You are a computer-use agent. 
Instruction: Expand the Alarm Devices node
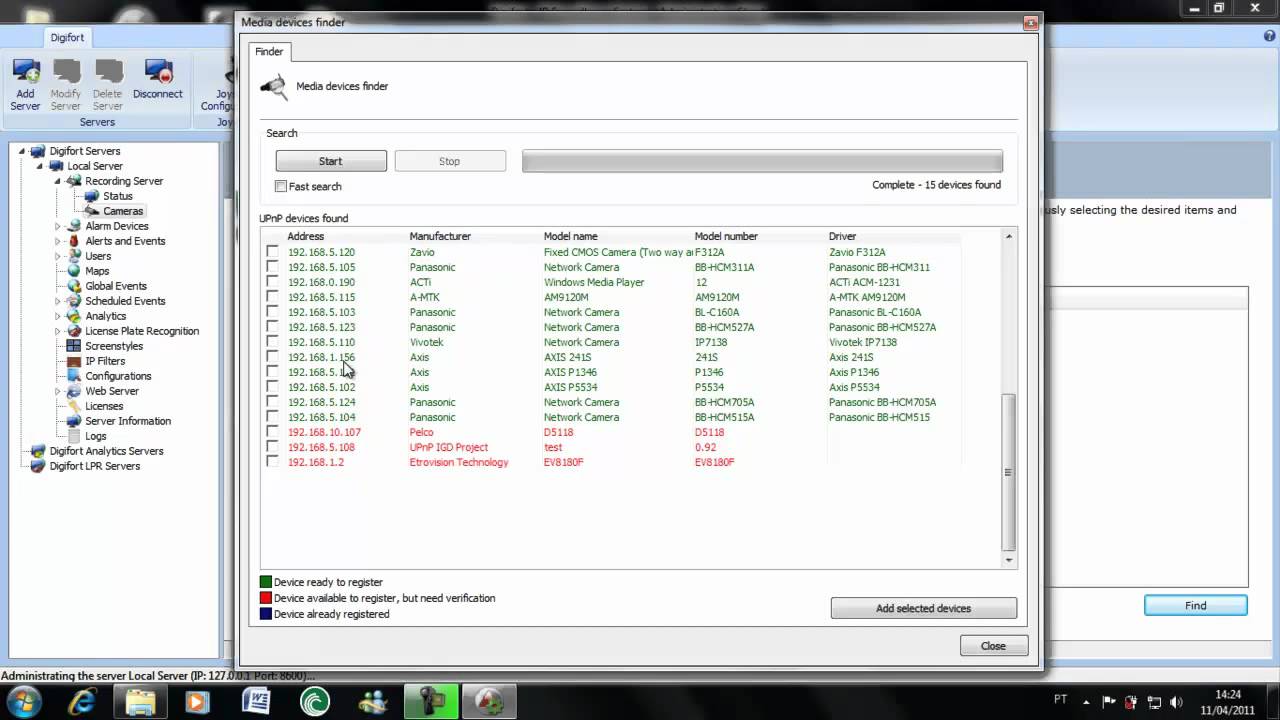click(58, 226)
